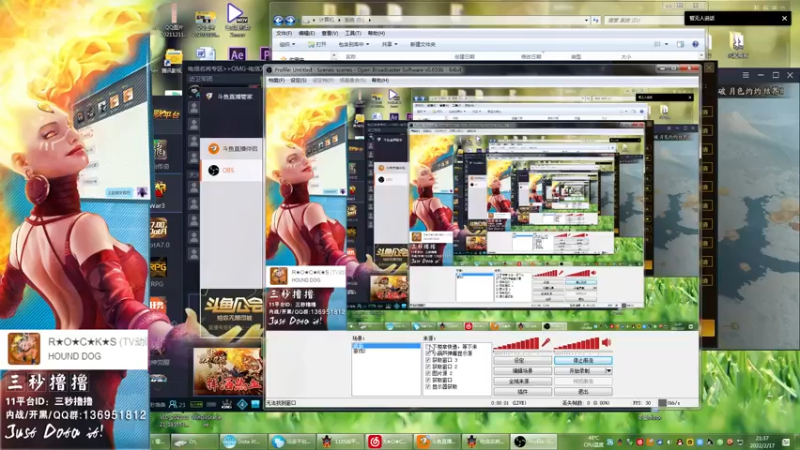Click the diamond badge icon in bottom bar
Viewport: 800px width, 450px height.
point(242,405)
